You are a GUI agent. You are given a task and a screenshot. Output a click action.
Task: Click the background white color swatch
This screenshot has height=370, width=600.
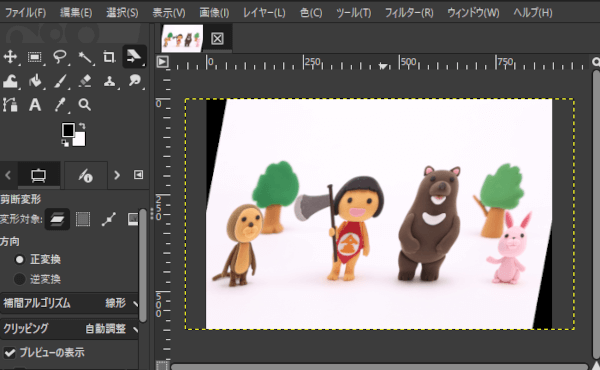(80, 139)
